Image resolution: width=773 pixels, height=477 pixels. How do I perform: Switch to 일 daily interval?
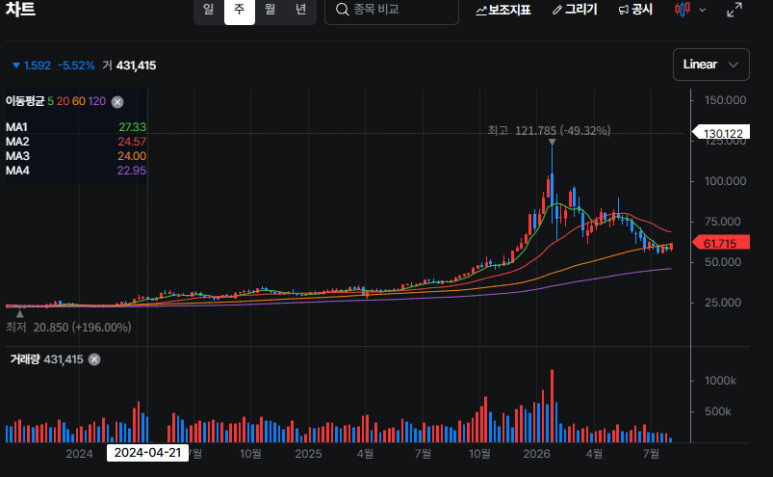209,9
